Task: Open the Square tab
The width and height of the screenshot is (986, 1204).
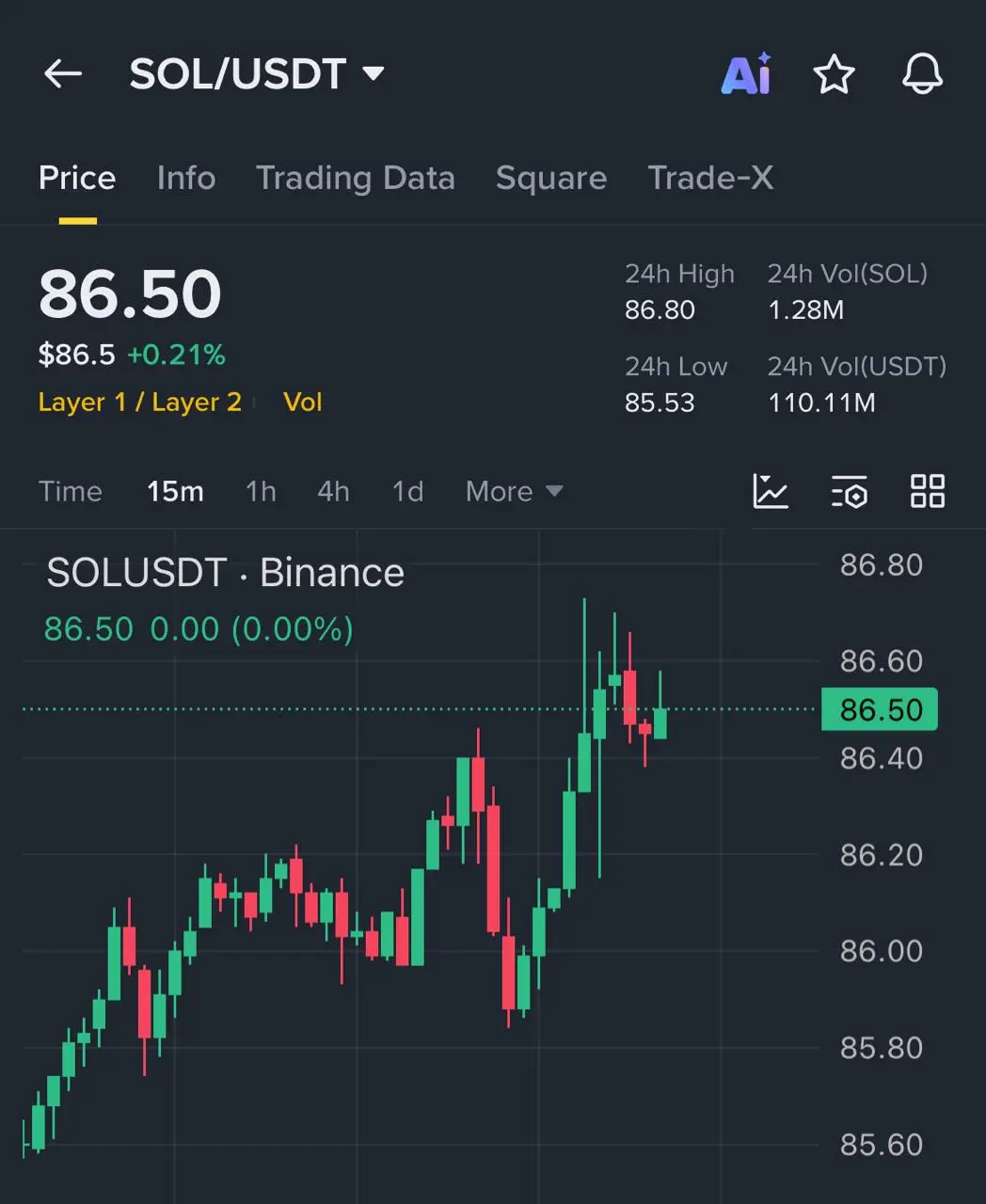Action: [x=551, y=178]
